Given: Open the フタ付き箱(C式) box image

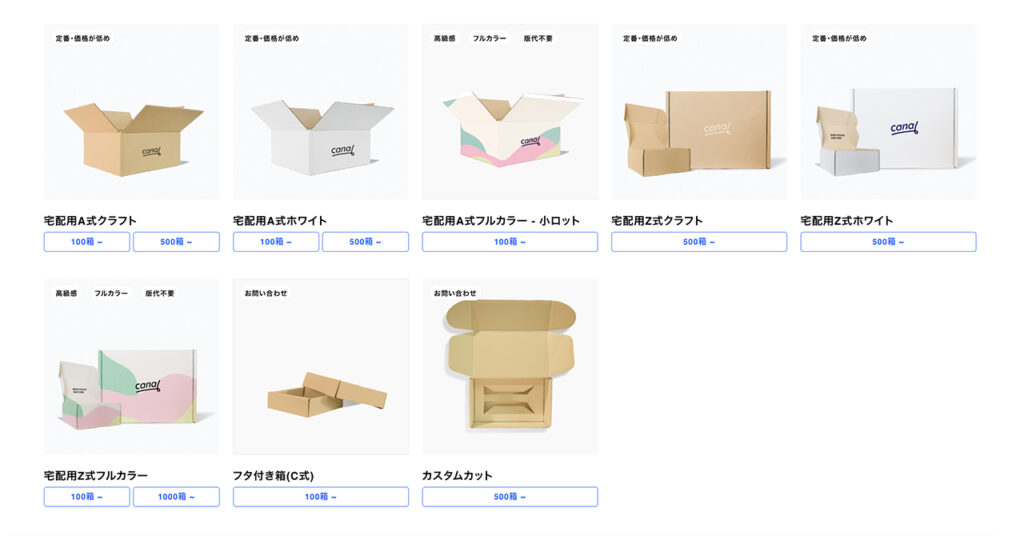Looking at the screenshot, I should [x=321, y=366].
